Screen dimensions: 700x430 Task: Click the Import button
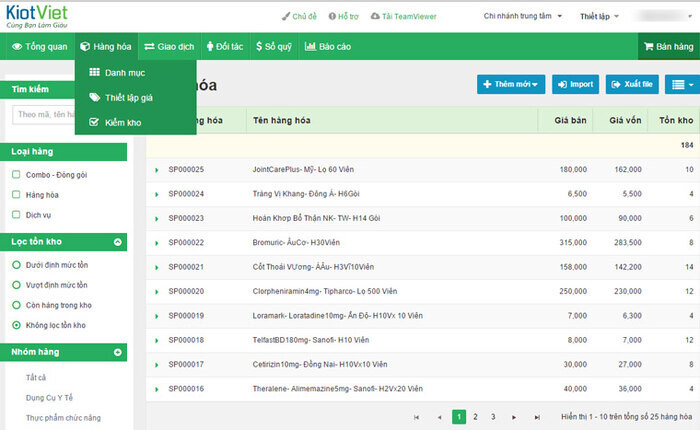[x=575, y=85]
